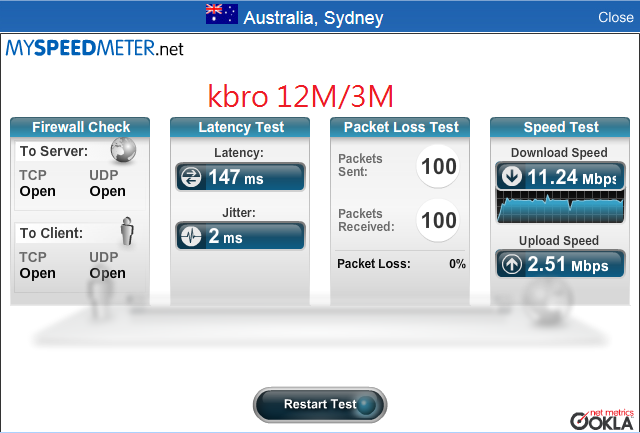Screen dimensions: 640x433
Task: Click the latency arrows icon
Action: (191, 177)
